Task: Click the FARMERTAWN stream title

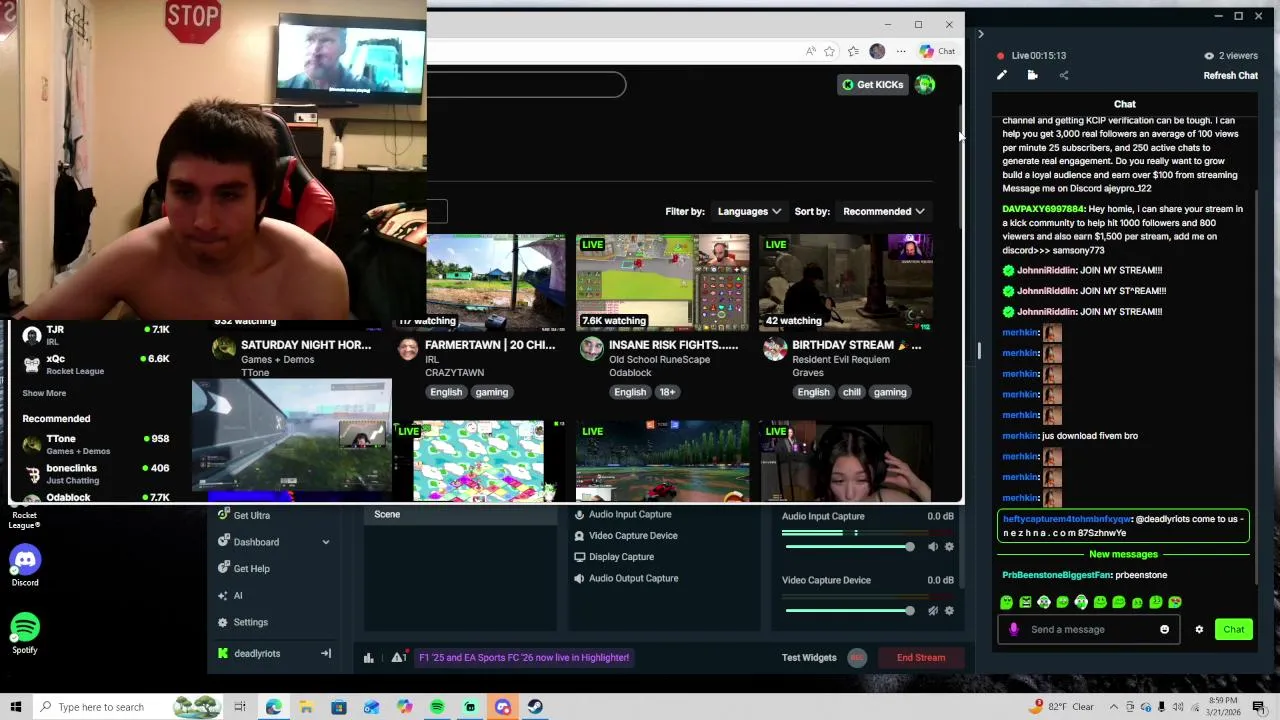Action: point(489,345)
